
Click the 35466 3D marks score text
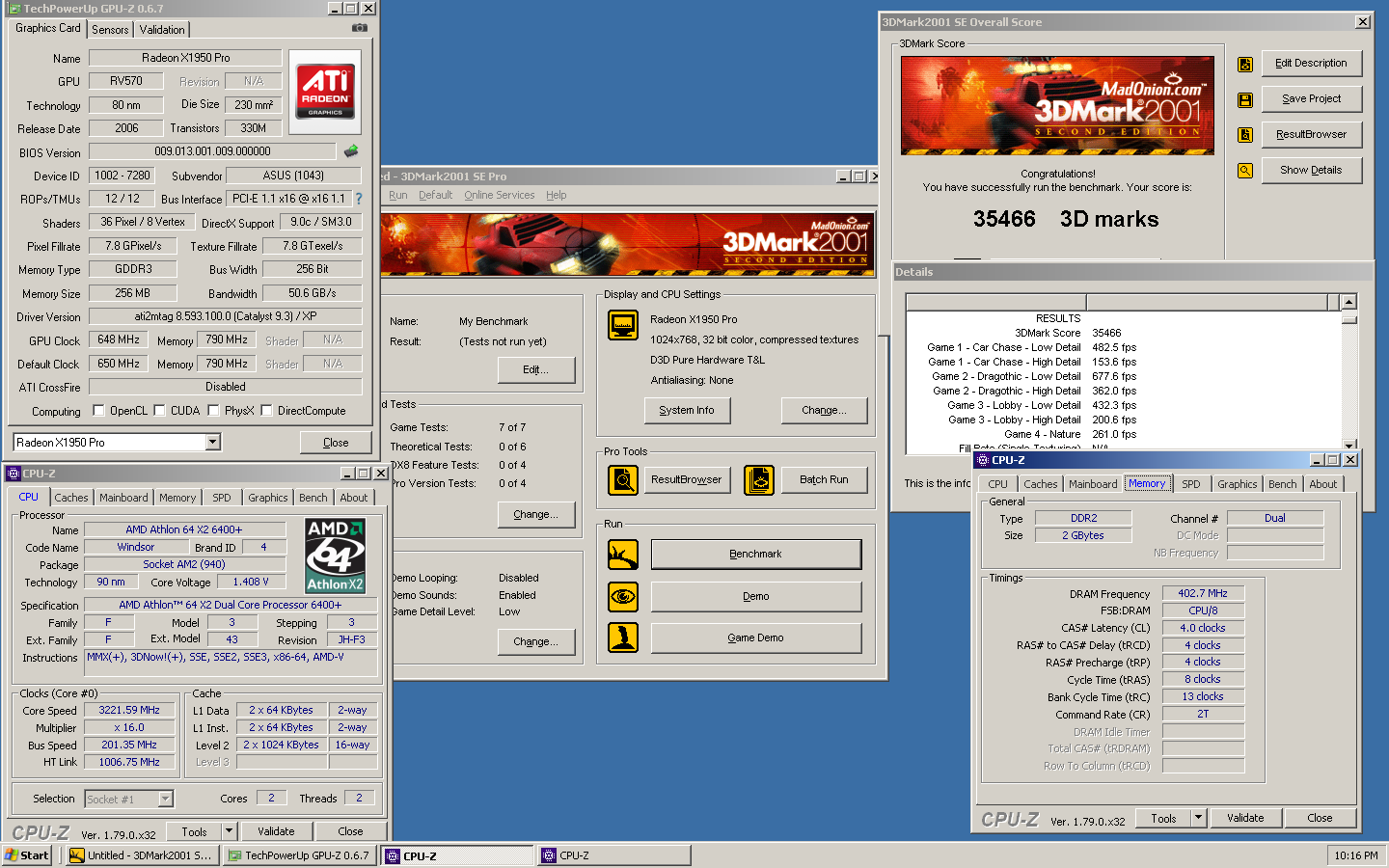pos(1066,220)
